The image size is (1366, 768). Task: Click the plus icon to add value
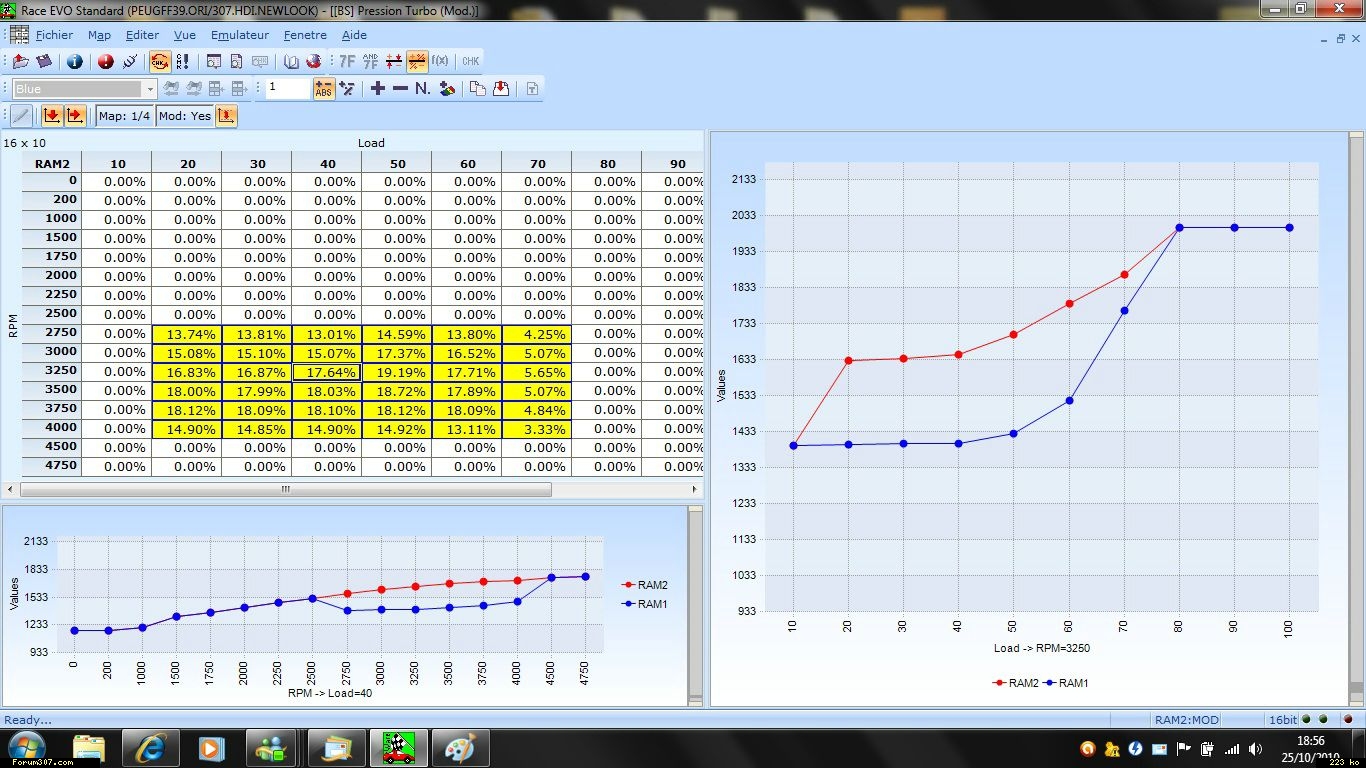pos(377,89)
